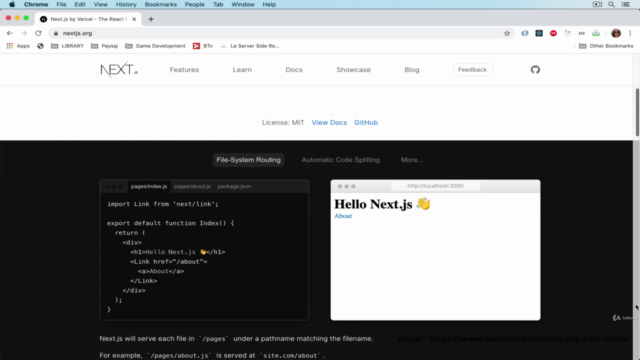Go back to the previous page
The image size is (640, 360).
click(x=10, y=33)
